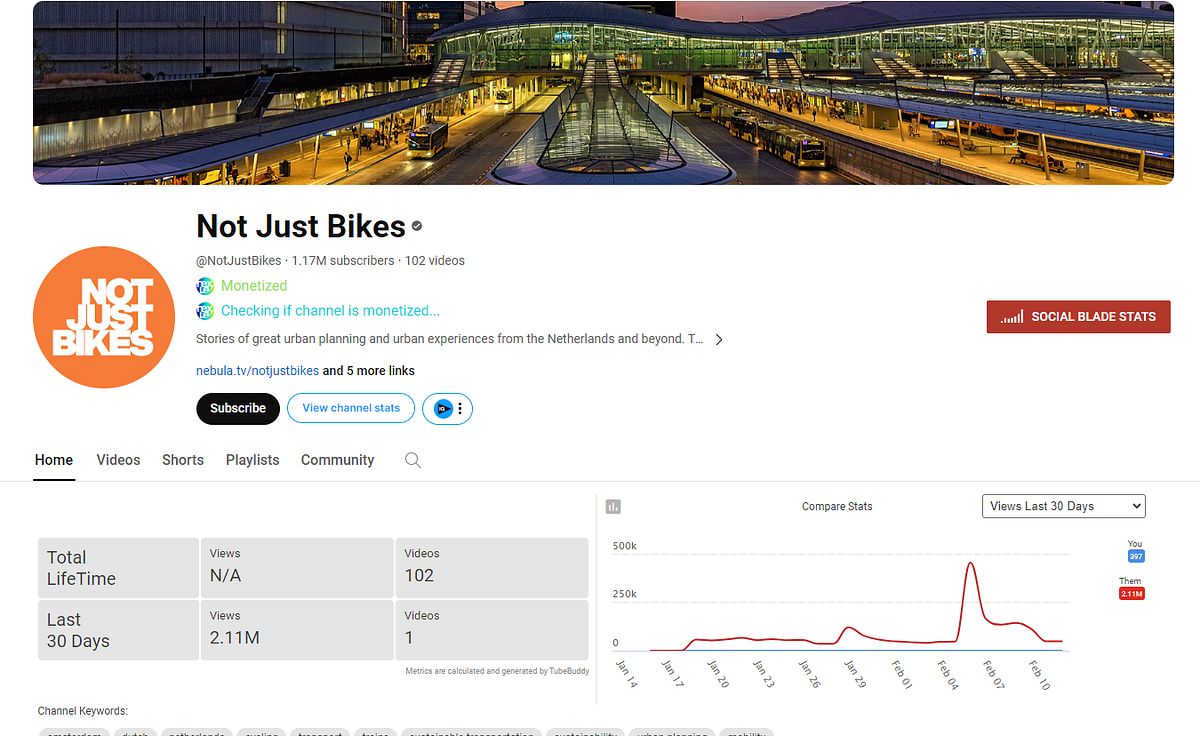Open the Shorts tab
The width and height of the screenshot is (1200, 736).
pyautogui.click(x=182, y=460)
